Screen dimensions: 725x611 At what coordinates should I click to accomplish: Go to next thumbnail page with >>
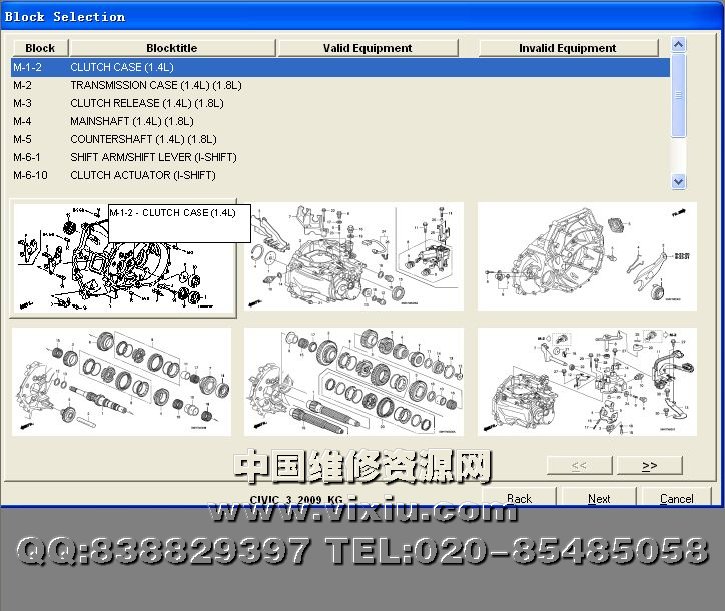649,465
